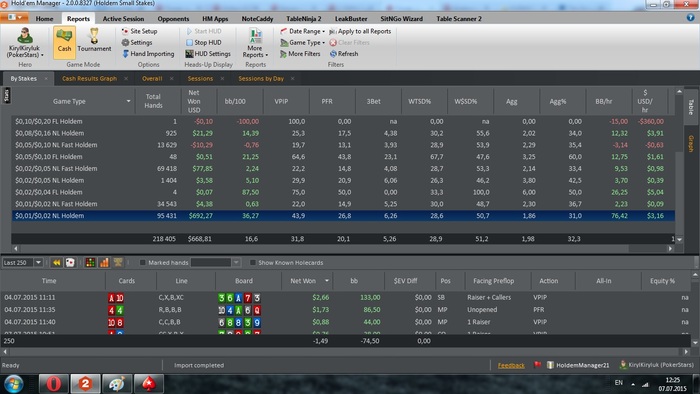700x394 pixels.
Task: Open Opera browser taskbar icon
Action: click(54, 384)
